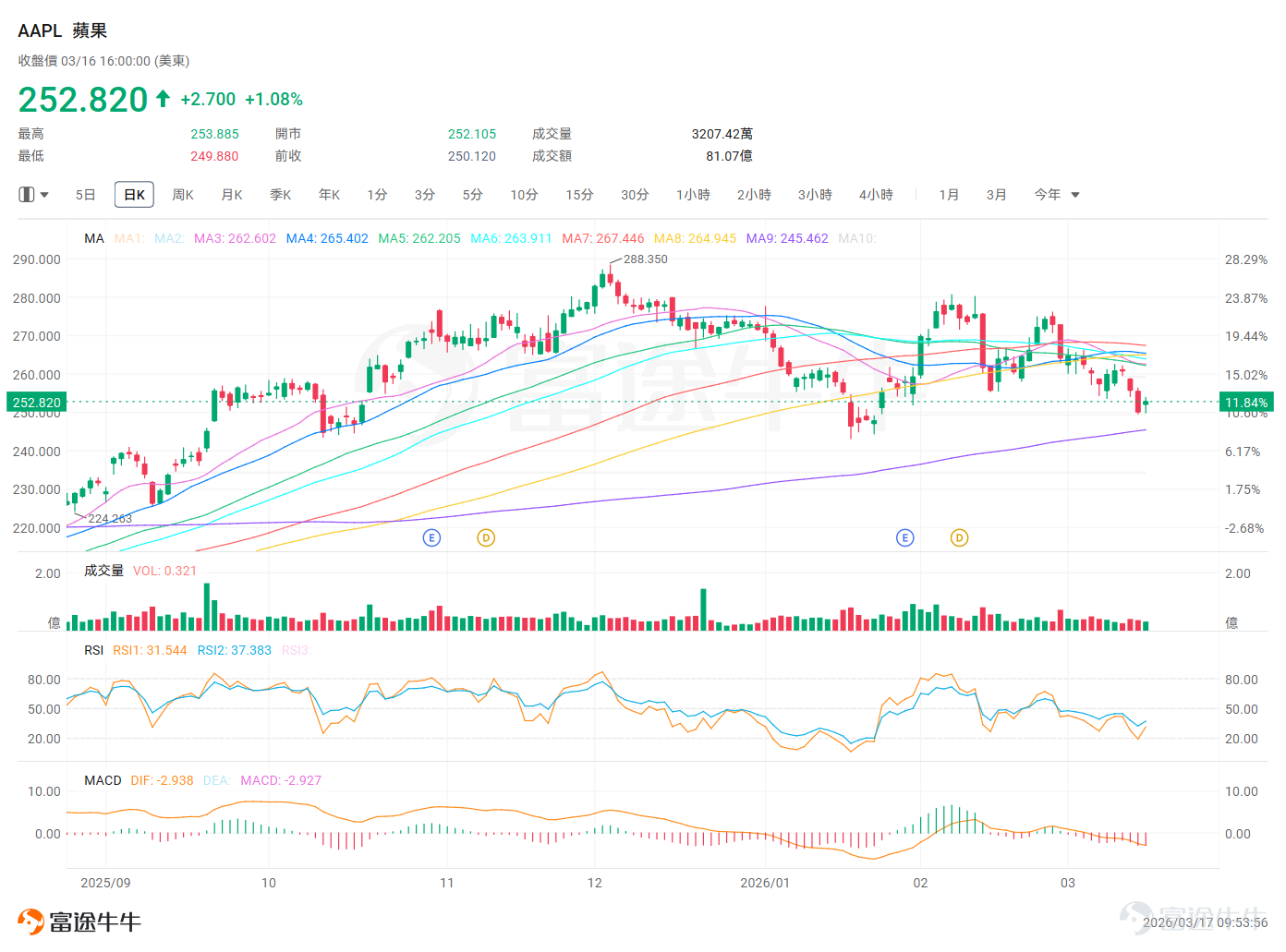Toggle the MA9: 245.462 line
The width and height of the screenshot is (1286, 952).
pyautogui.click(x=787, y=238)
